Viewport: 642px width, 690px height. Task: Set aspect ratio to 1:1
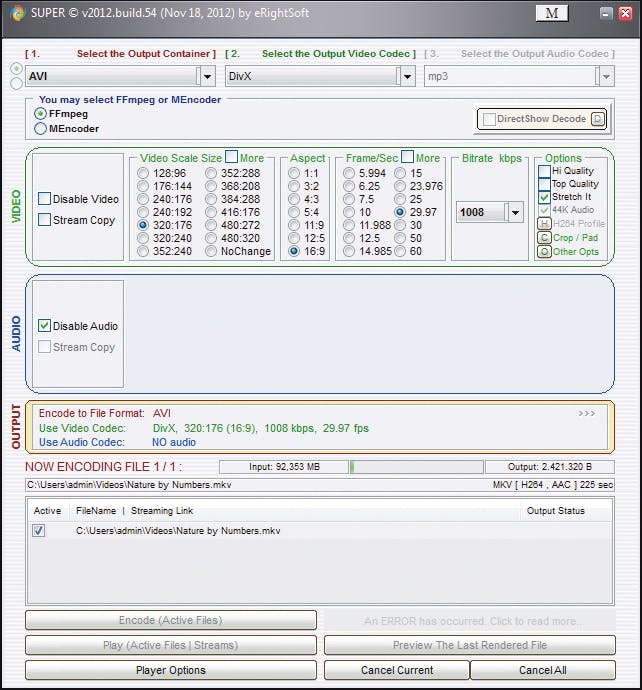pos(294,173)
